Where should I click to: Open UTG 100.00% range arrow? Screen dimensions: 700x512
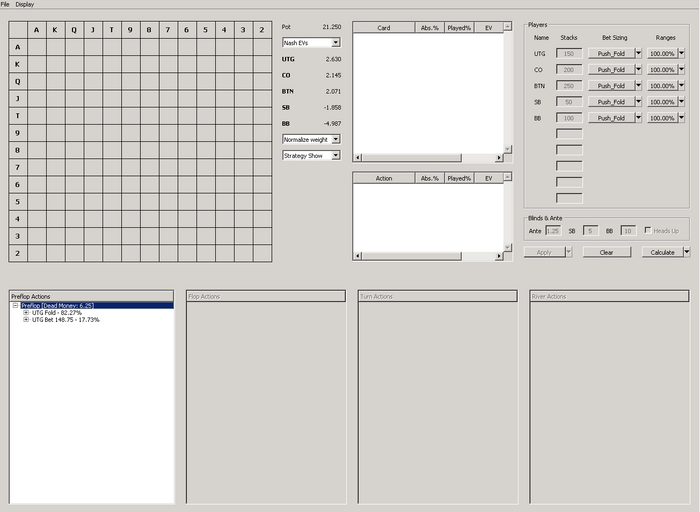coord(681,54)
